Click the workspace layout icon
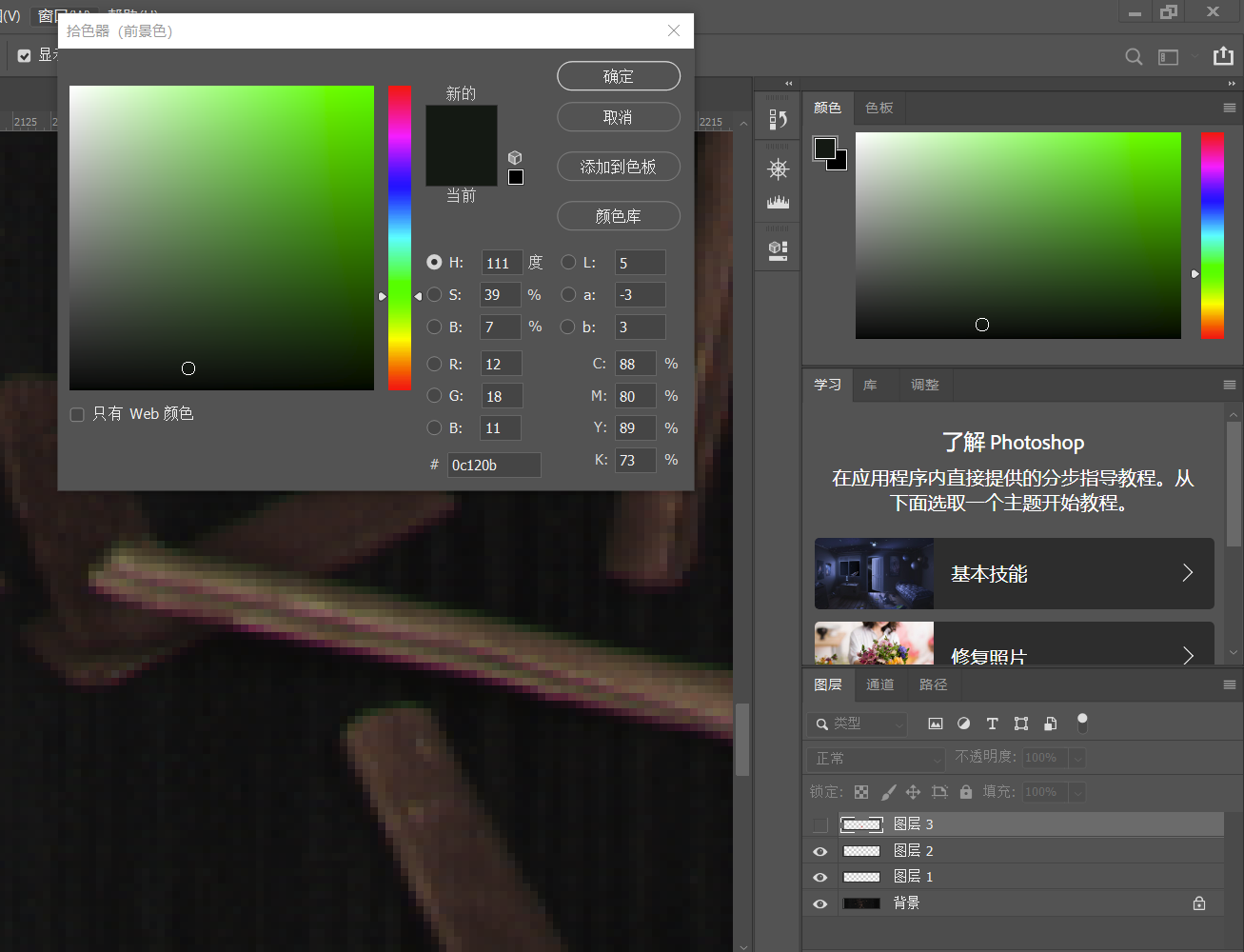Screen dimensions: 1244x952 coord(1168,57)
